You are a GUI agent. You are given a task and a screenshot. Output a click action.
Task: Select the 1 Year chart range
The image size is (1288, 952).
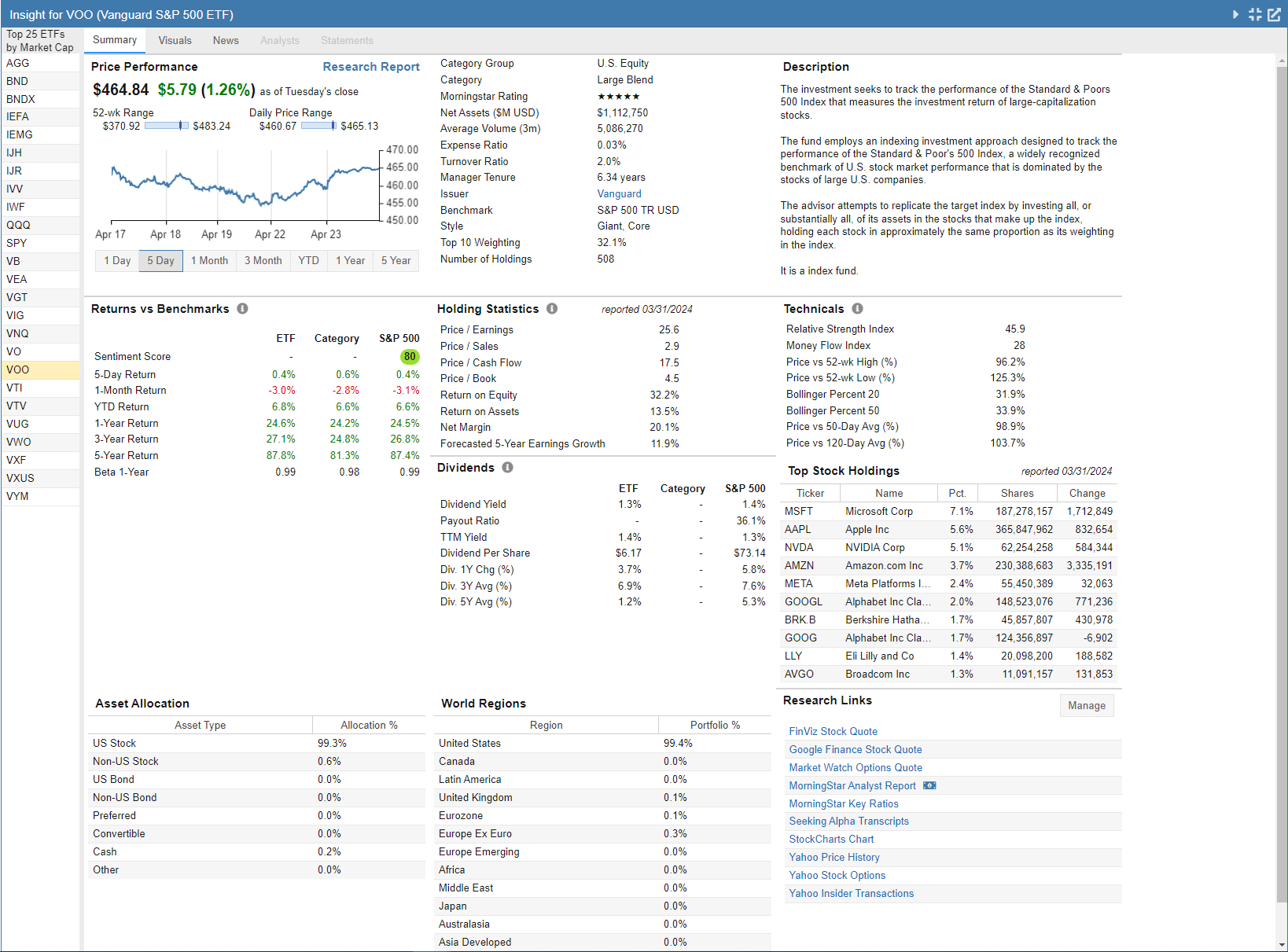click(350, 261)
